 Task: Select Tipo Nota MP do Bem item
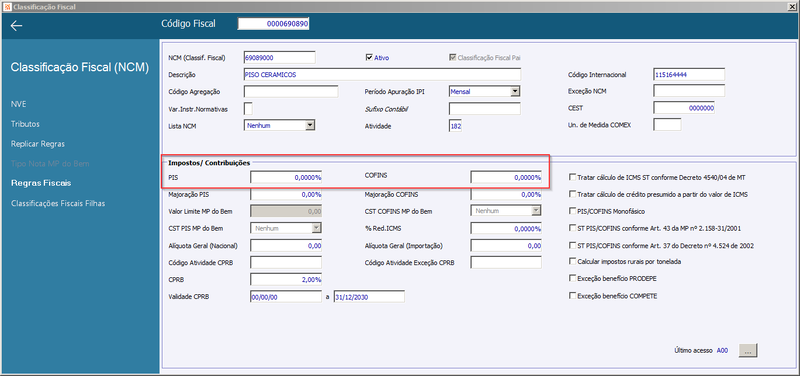pyautogui.click(x=50, y=164)
